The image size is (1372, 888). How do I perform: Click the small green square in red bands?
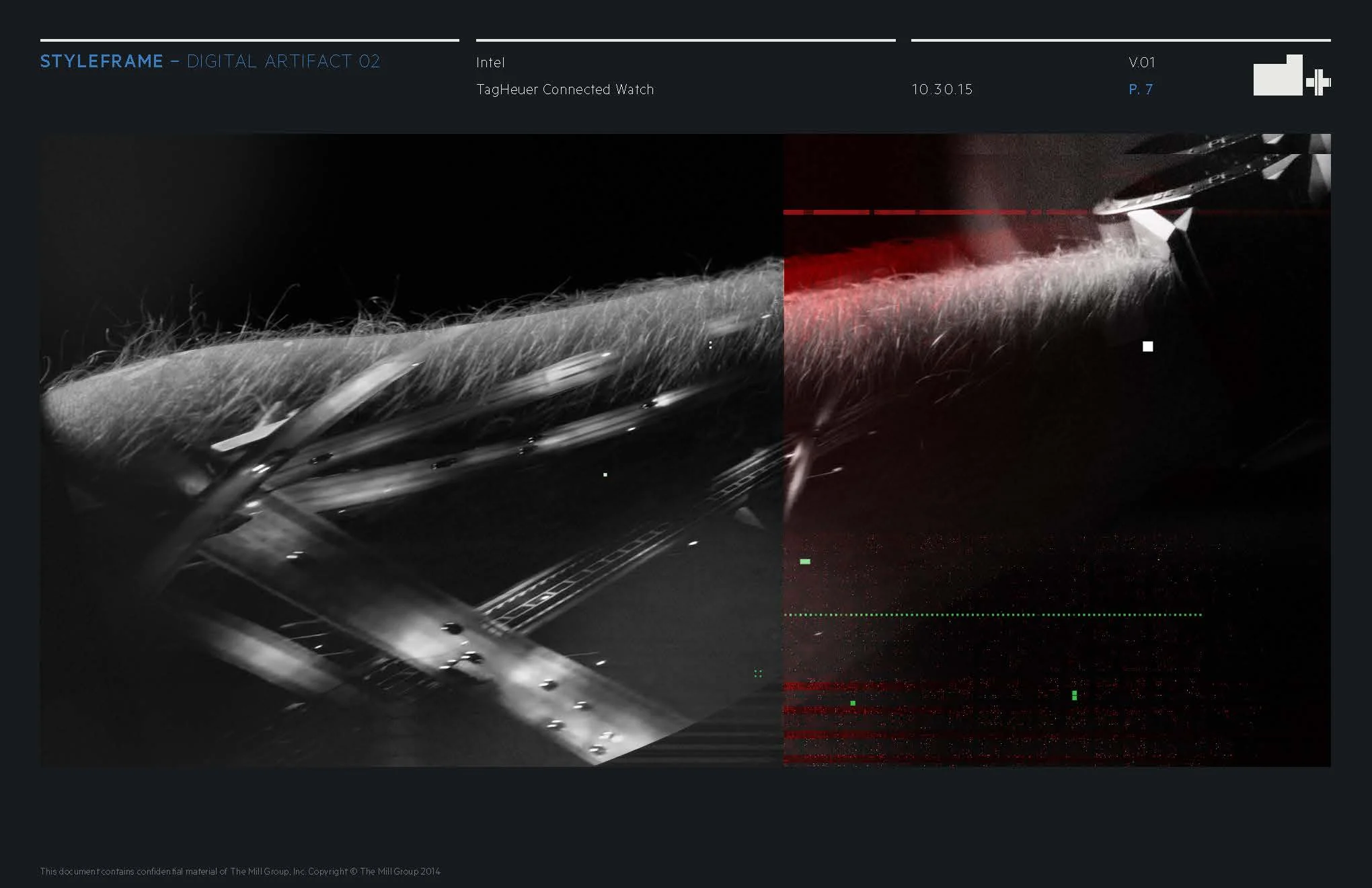coord(853,703)
